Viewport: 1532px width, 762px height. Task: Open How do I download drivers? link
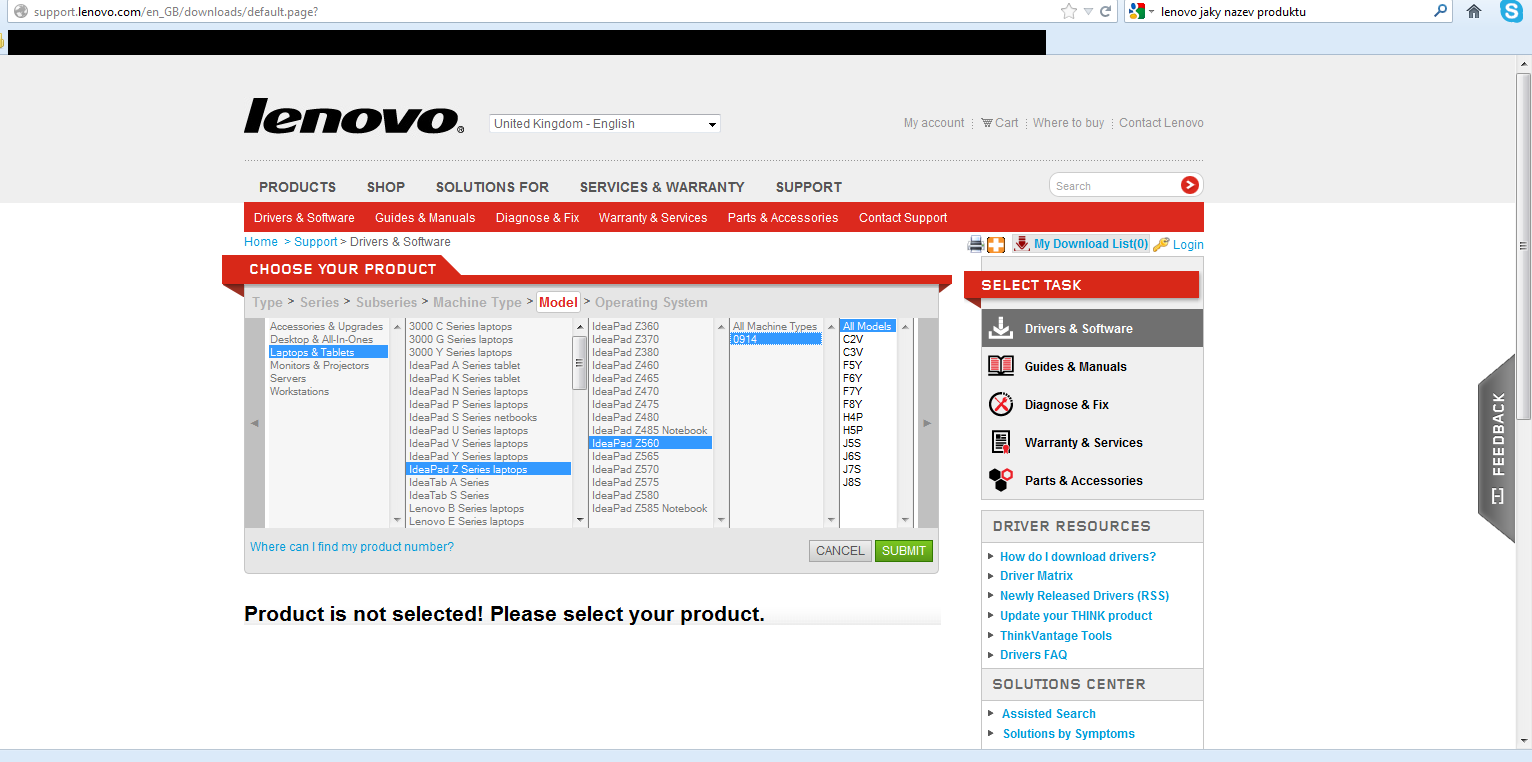pyautogui.click(x=1078, y=557)
